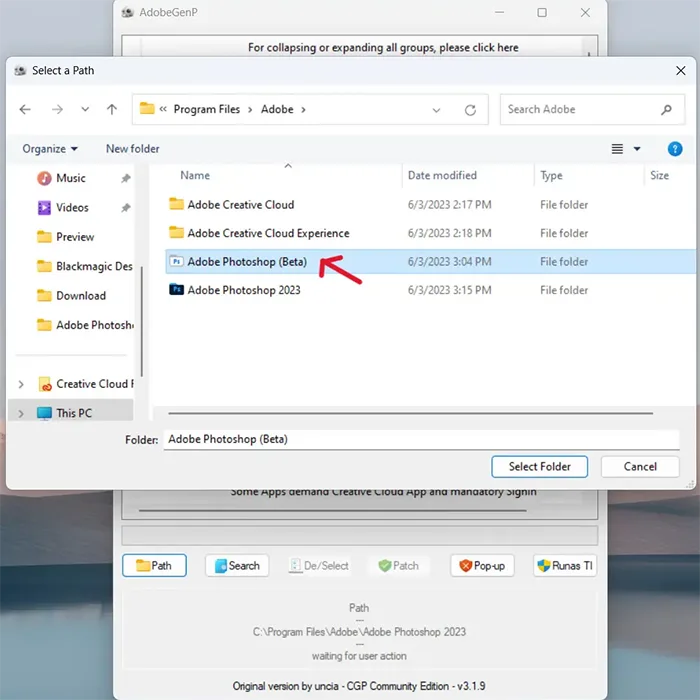Open Download folder in sidebar
Screen dimensions: 700x700
[80, 296]
